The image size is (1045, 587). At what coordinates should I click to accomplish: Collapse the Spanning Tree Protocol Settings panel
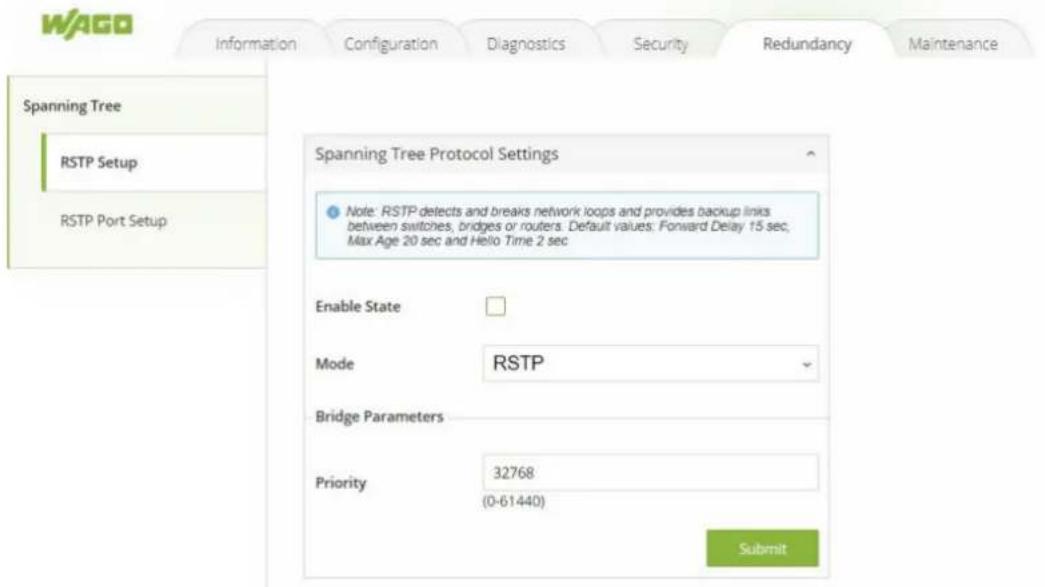pyautogui.click(x=810, y=154)
